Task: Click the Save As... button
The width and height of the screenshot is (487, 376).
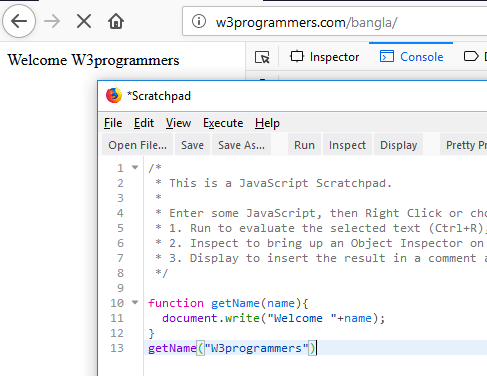Action: click(241, 145)
